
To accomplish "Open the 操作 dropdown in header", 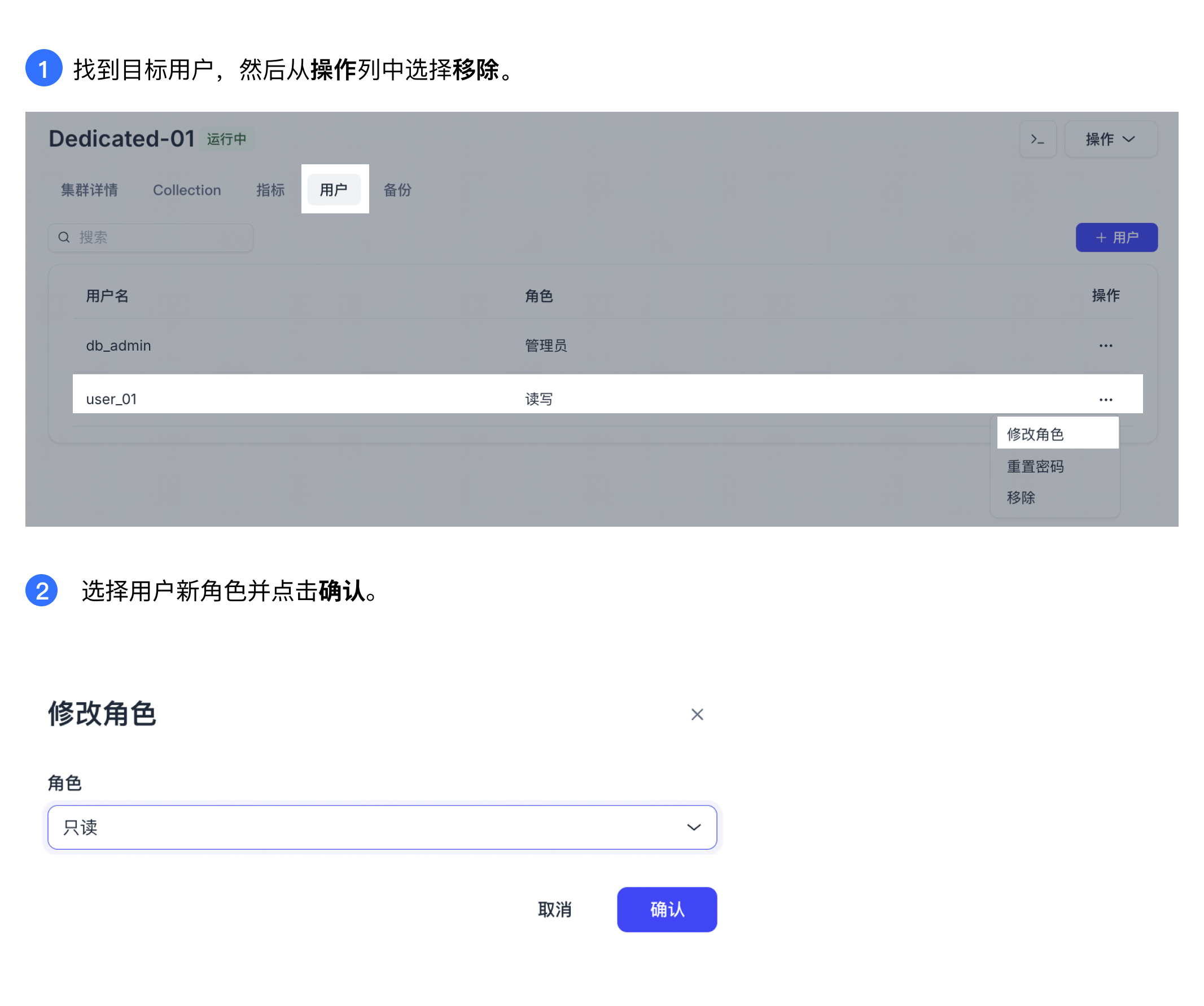I will pyautogui.click(x=1110, y=139).
